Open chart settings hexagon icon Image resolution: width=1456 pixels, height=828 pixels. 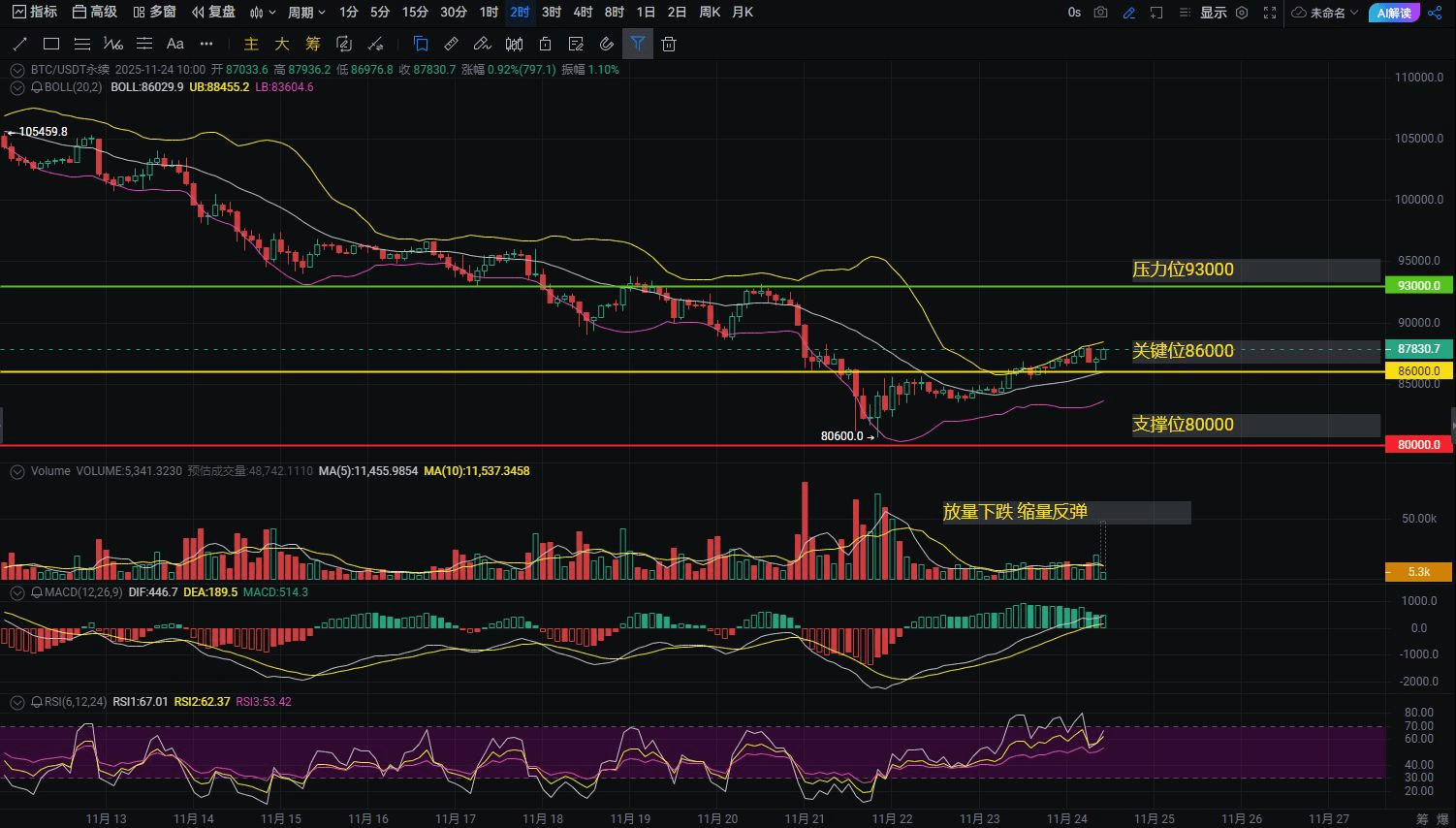point(1242,13)
